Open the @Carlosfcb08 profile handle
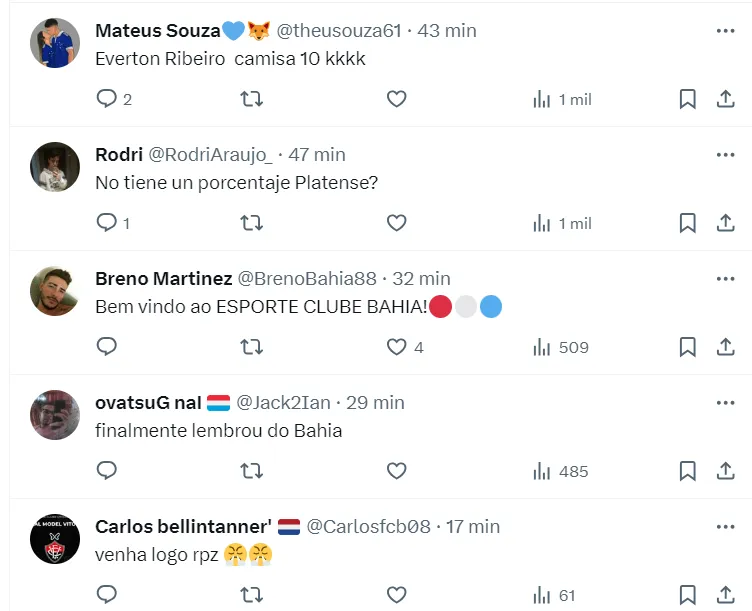 click(368, 527)
